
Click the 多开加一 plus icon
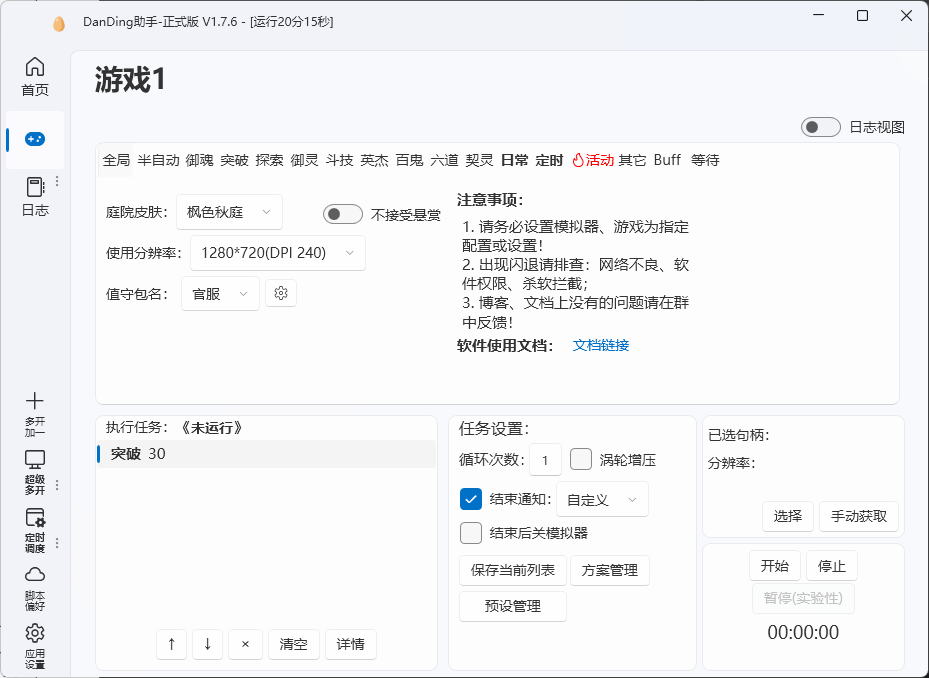35,401
